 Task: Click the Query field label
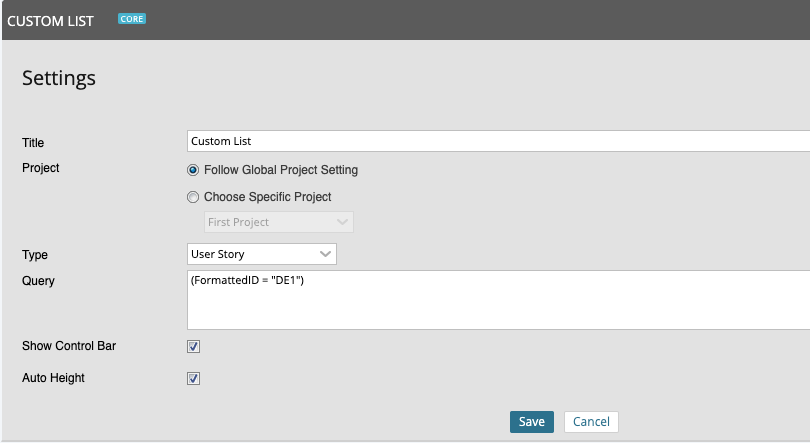pyautogui.click(x=38, y=281)
